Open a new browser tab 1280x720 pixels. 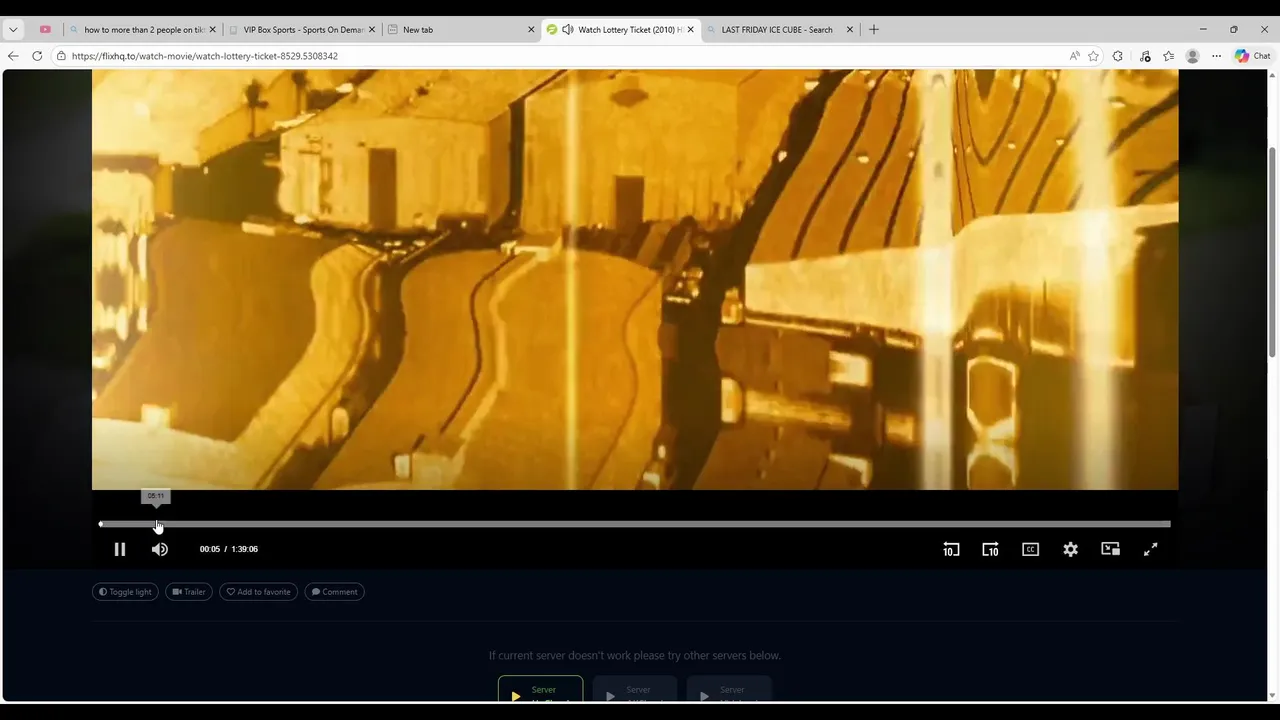point(874,30)
